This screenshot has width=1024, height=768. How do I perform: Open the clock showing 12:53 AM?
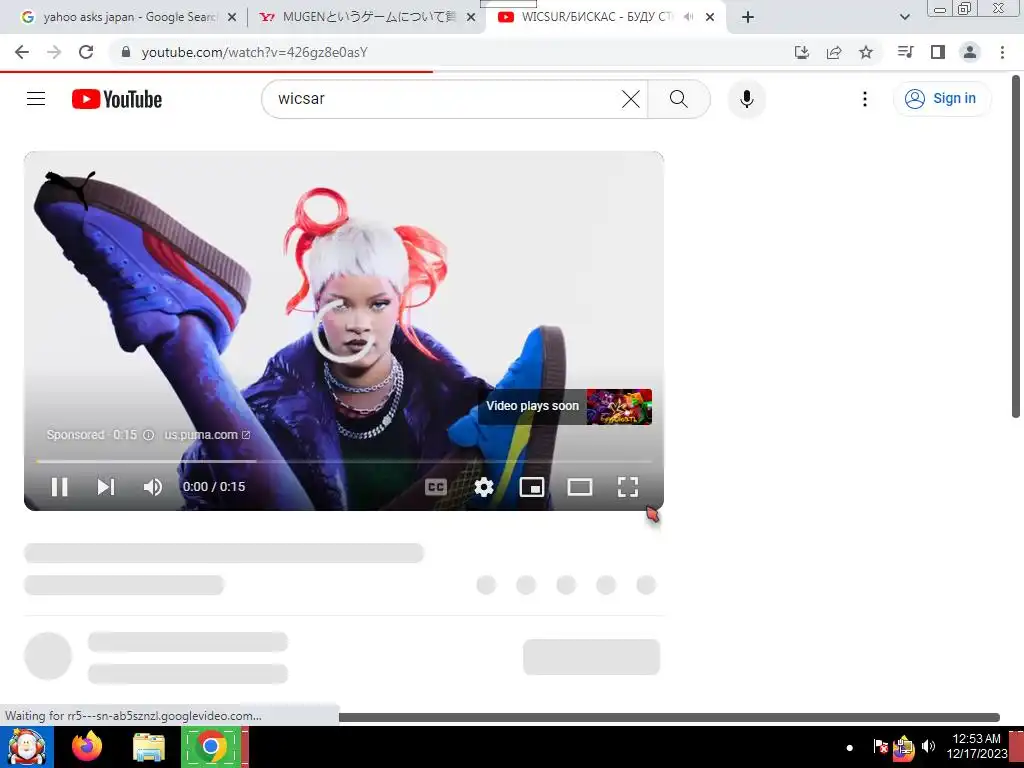point(976,746)
